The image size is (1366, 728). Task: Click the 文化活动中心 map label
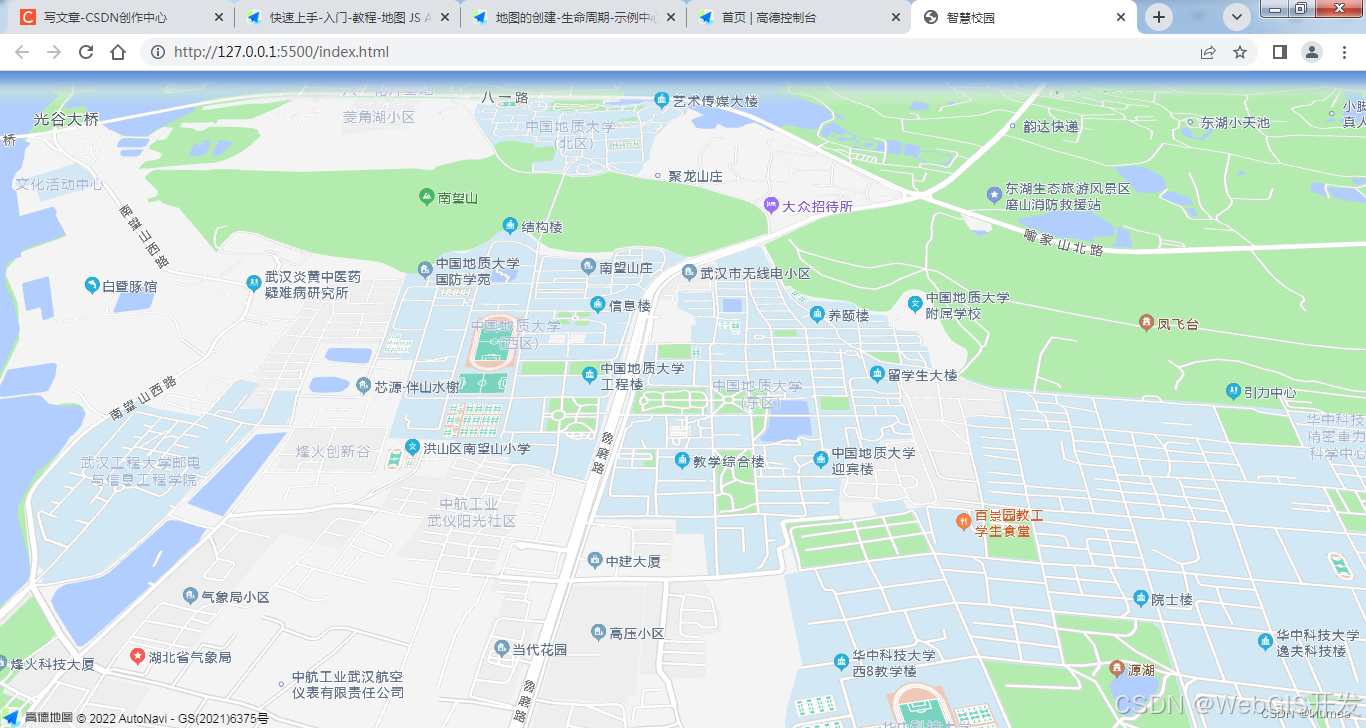[x=59, y=184]
